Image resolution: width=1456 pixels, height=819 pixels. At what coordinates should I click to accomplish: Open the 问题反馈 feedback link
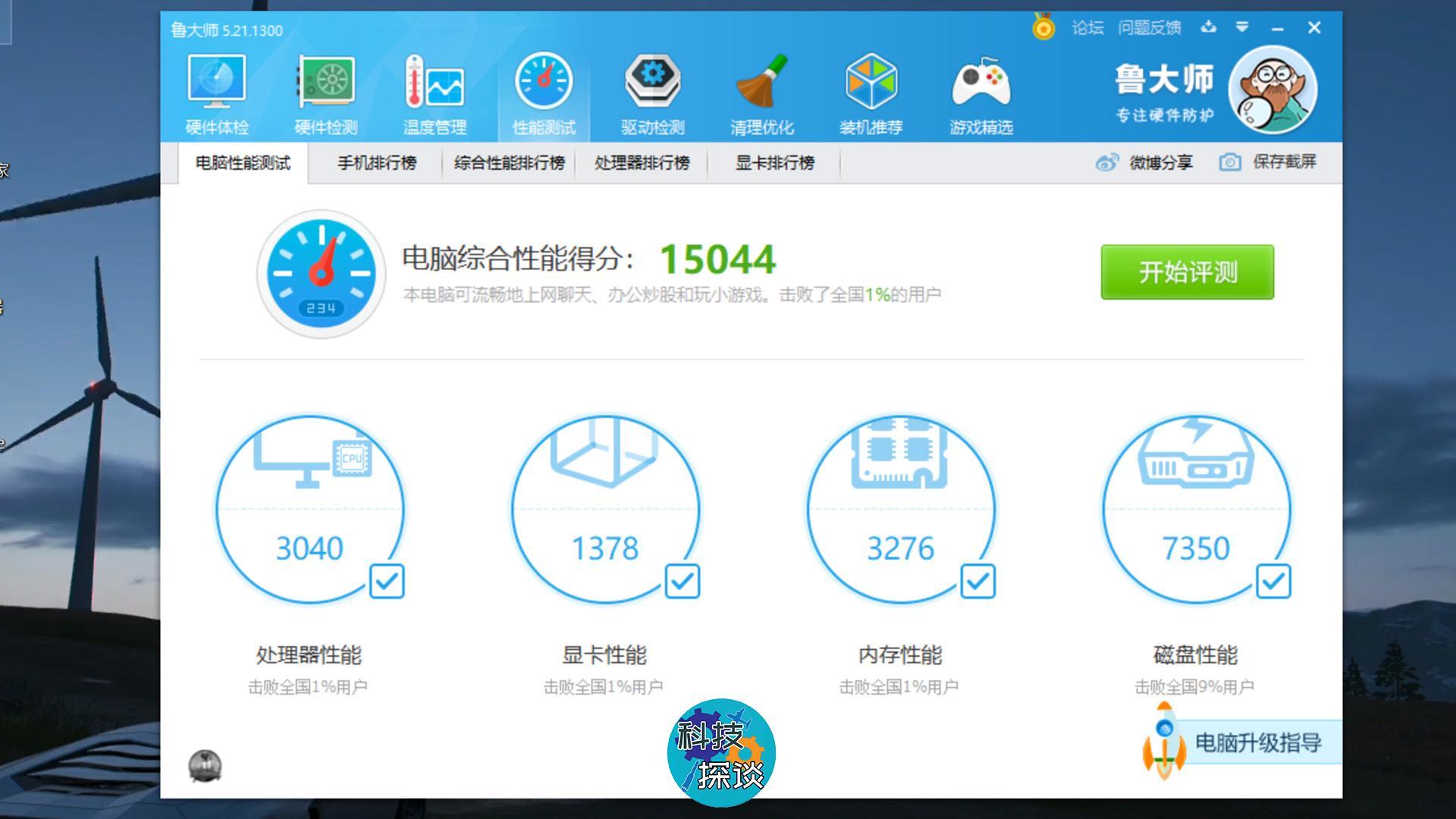(x=1149, y=28)
